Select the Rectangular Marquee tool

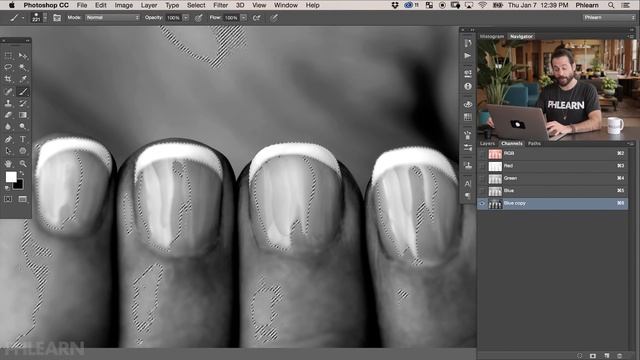point(8,55)
